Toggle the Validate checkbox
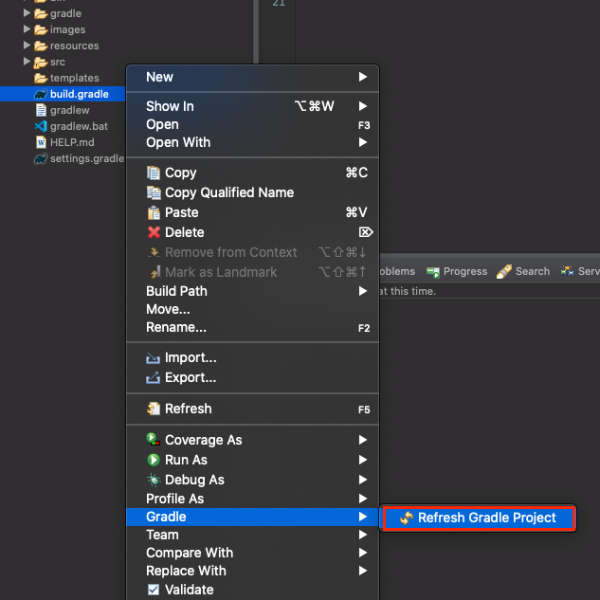600x600 pixels. coord(153,589)
